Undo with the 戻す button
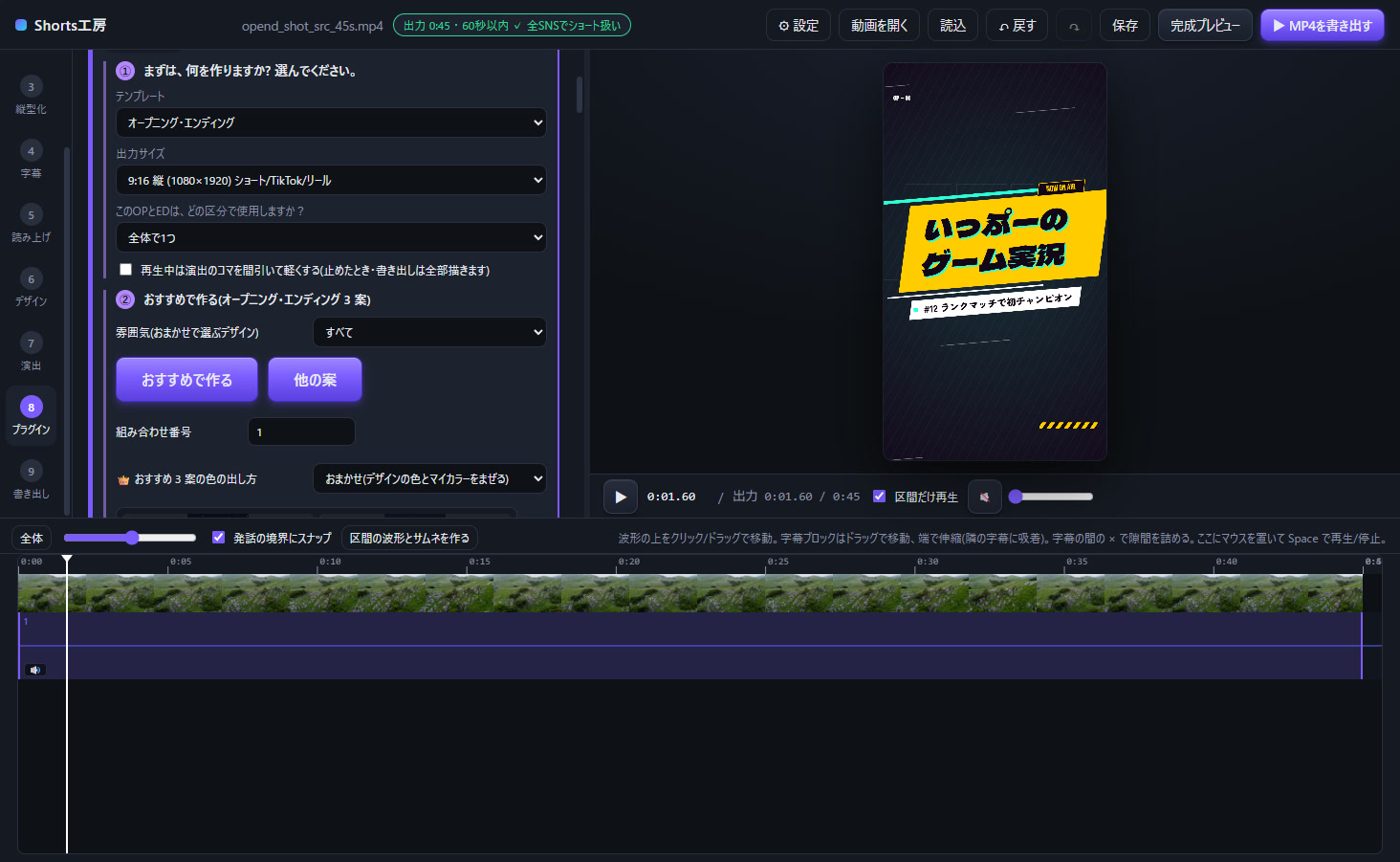The image size is (1400, 862). click(1017, 26)
